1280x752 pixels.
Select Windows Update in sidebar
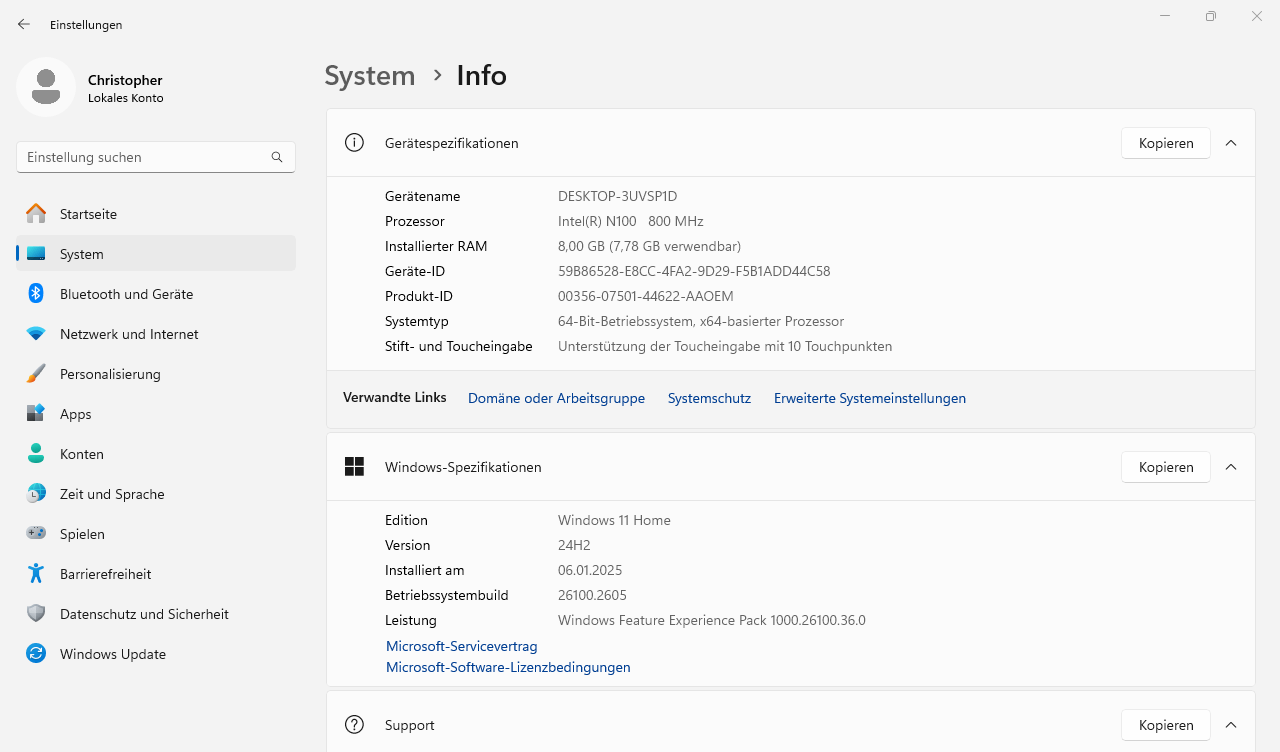point(156,654)
